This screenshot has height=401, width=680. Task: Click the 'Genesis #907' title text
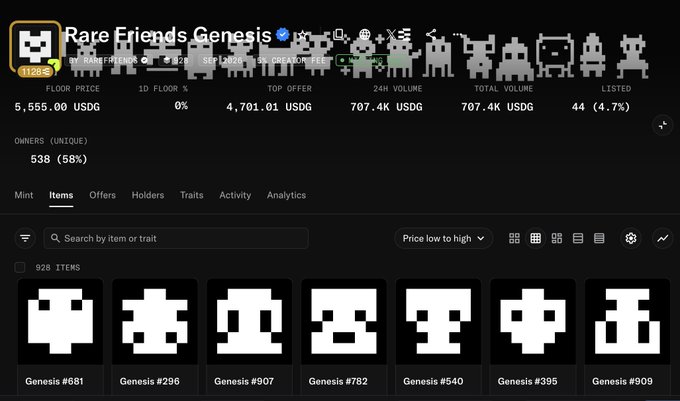[x=244, y=381]
